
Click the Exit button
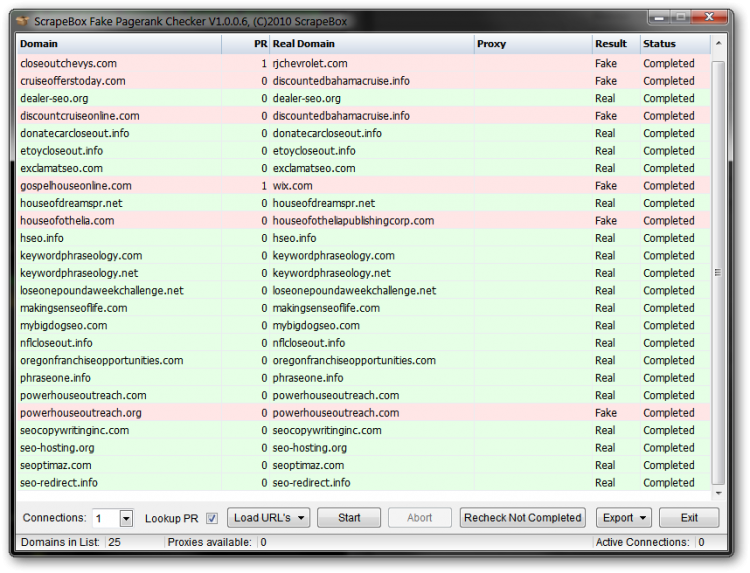point(689,518)
